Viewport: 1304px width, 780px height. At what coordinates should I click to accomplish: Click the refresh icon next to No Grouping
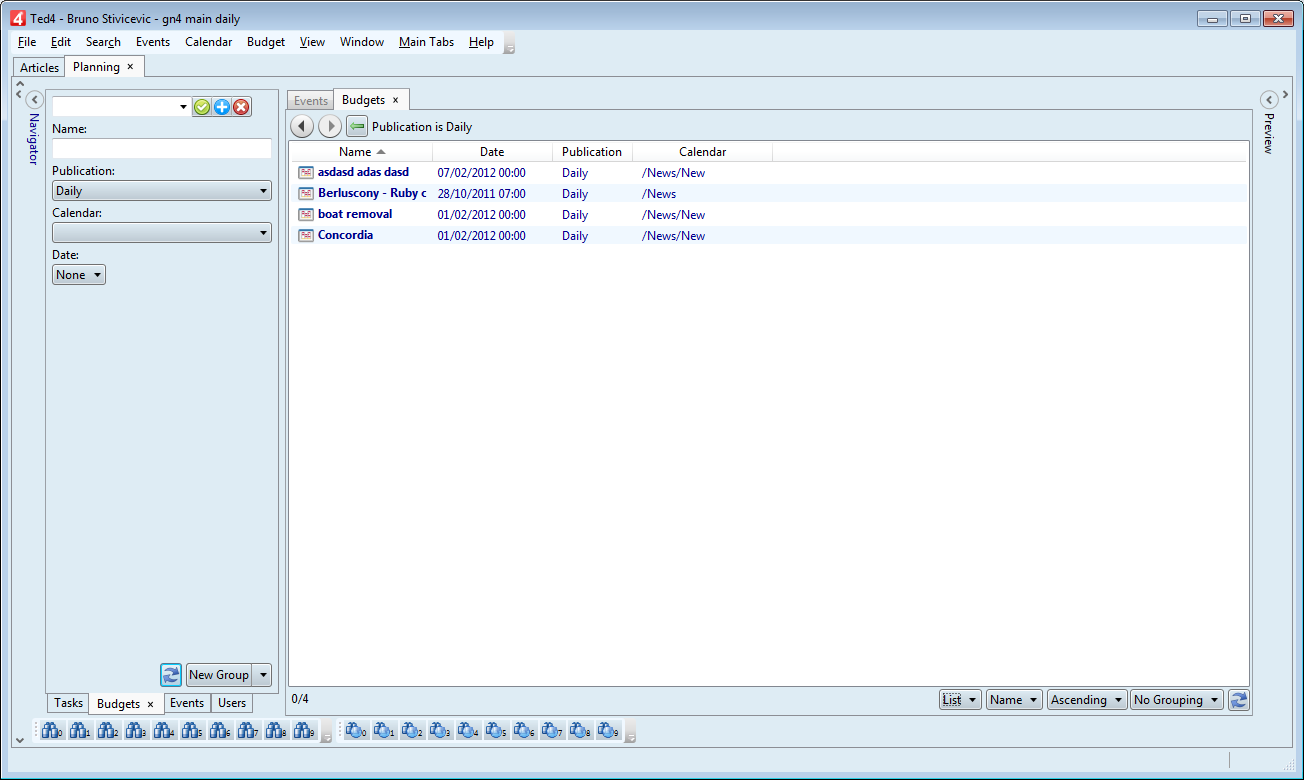coord(1239,700)
